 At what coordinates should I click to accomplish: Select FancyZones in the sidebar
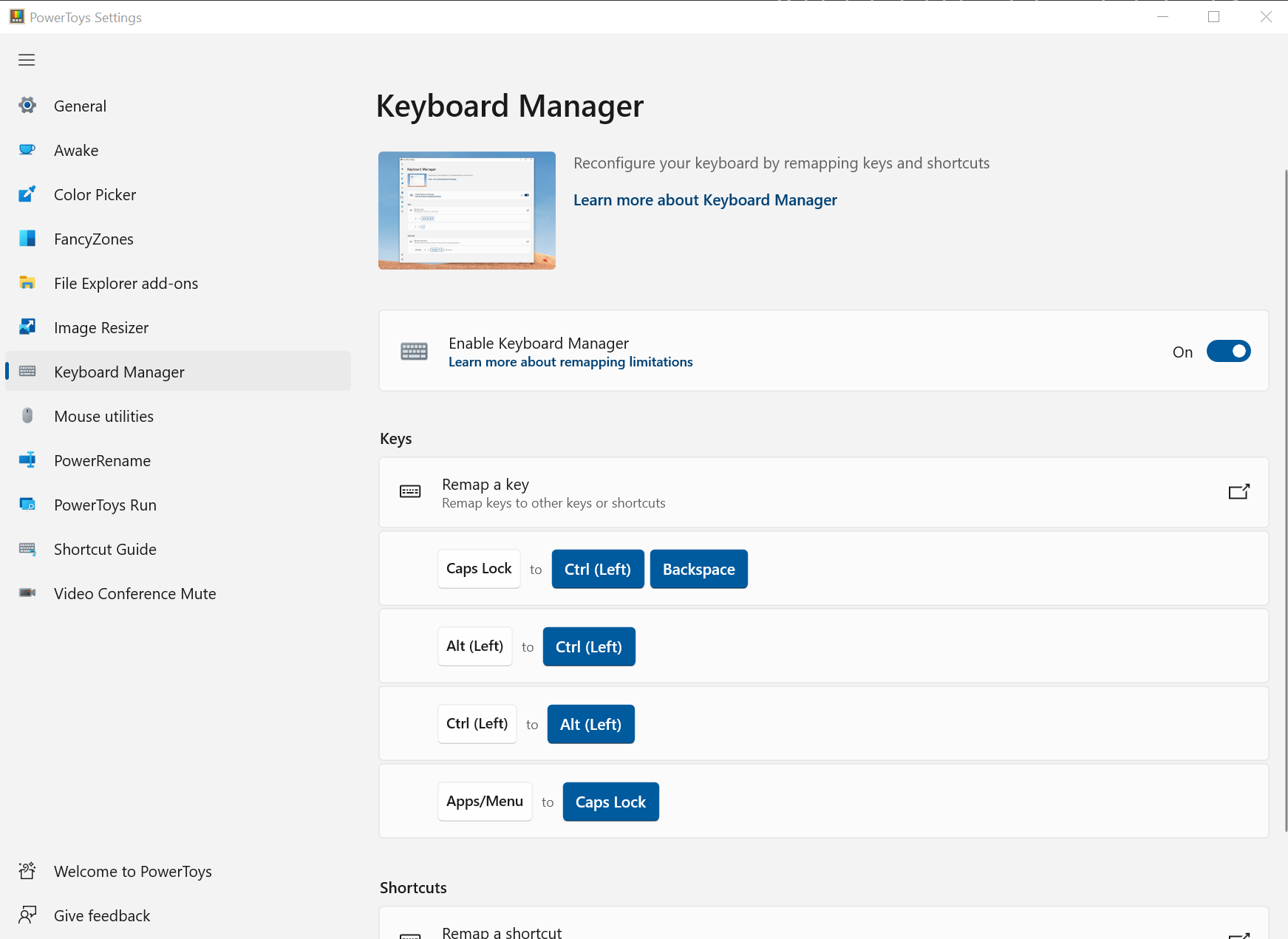tap(178, 239)
